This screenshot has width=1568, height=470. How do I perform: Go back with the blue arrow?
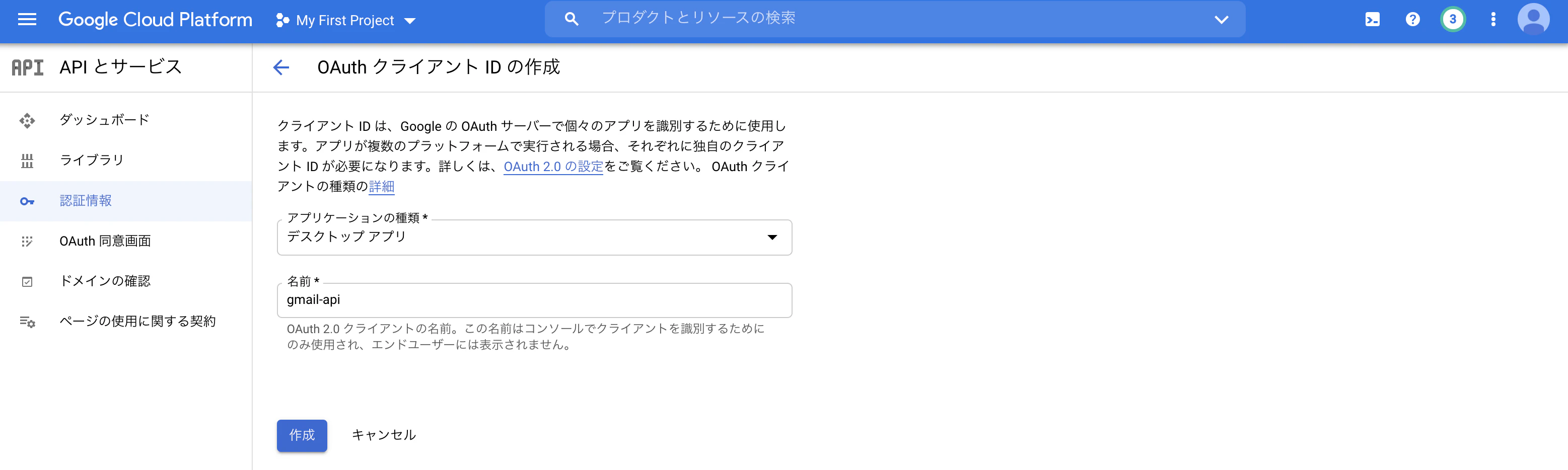coord(280,67)
